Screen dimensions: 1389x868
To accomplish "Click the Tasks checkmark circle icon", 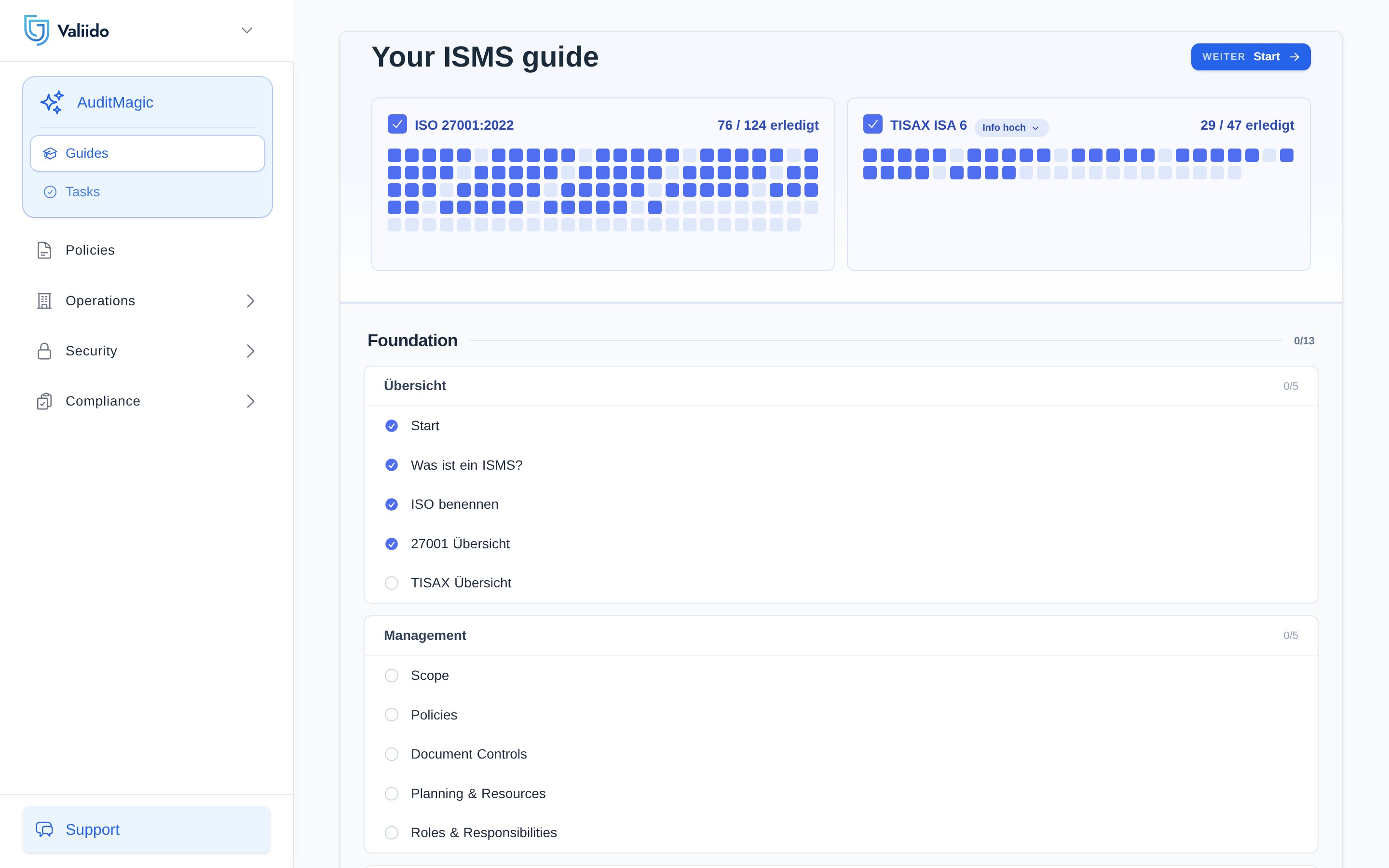I will click(x=50, y=192).
